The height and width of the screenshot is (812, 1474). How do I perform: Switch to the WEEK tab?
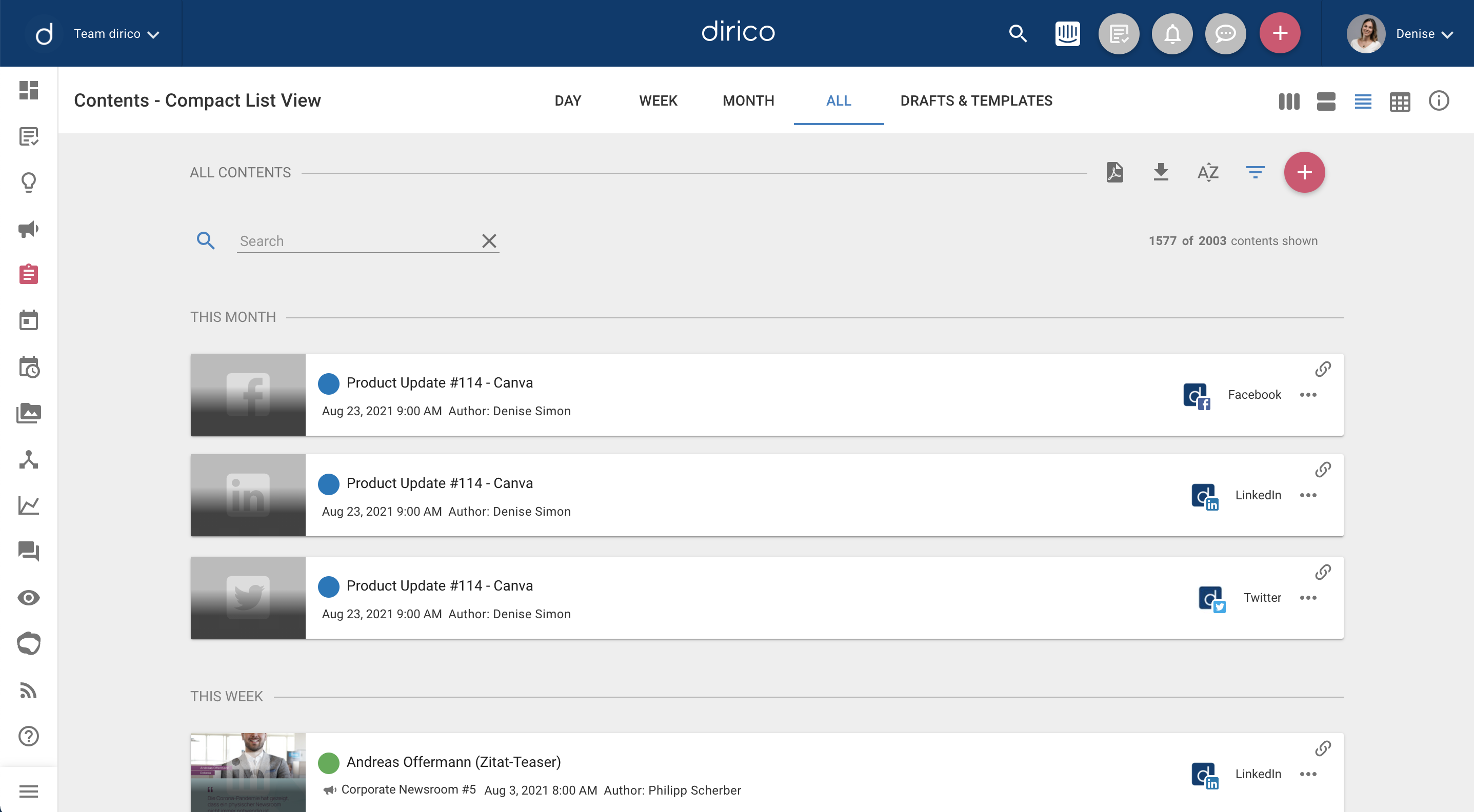coord(658,100)
